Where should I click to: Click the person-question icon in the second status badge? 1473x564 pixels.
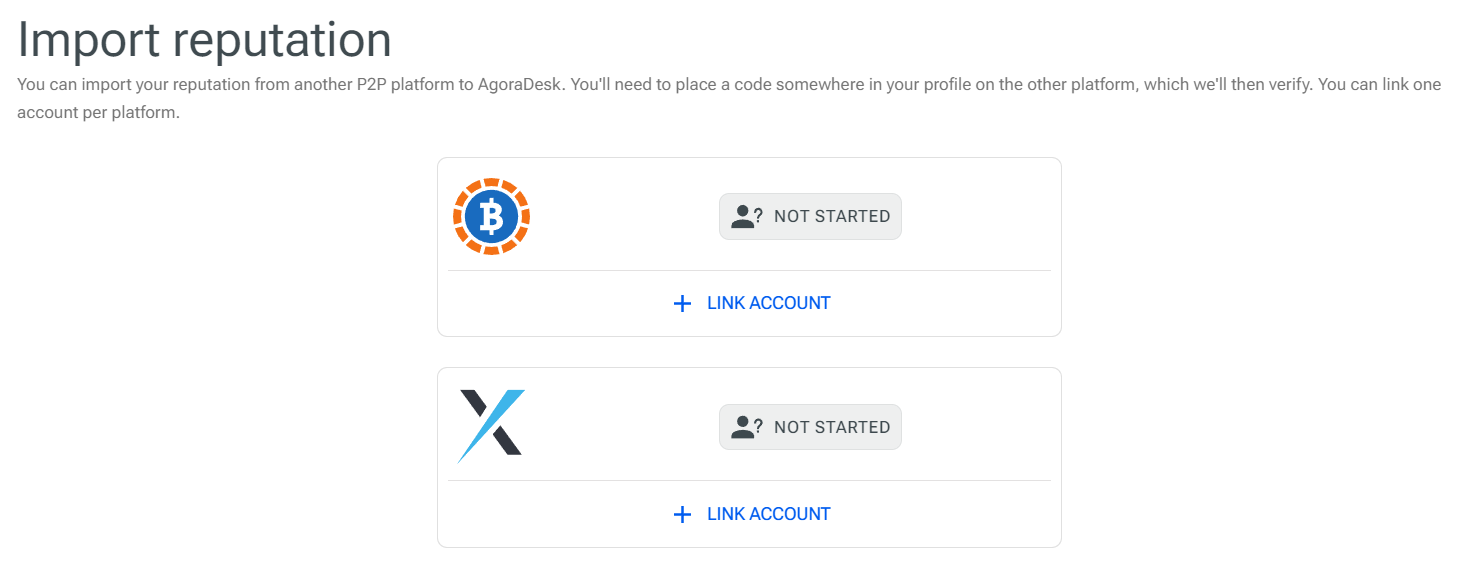pos(747,428)
